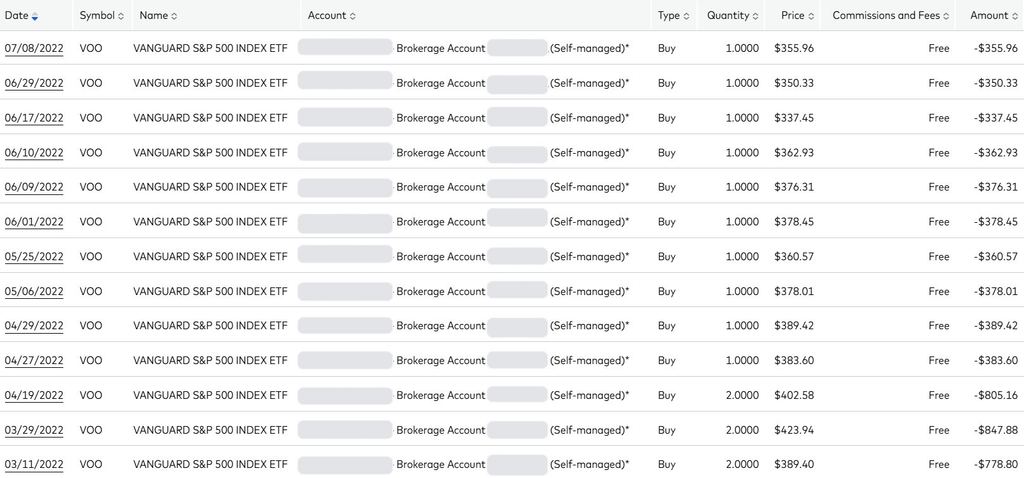Sort by the Amount column arrows
This screenshot has width=1024, height=478.
(x=1015, y=16)
